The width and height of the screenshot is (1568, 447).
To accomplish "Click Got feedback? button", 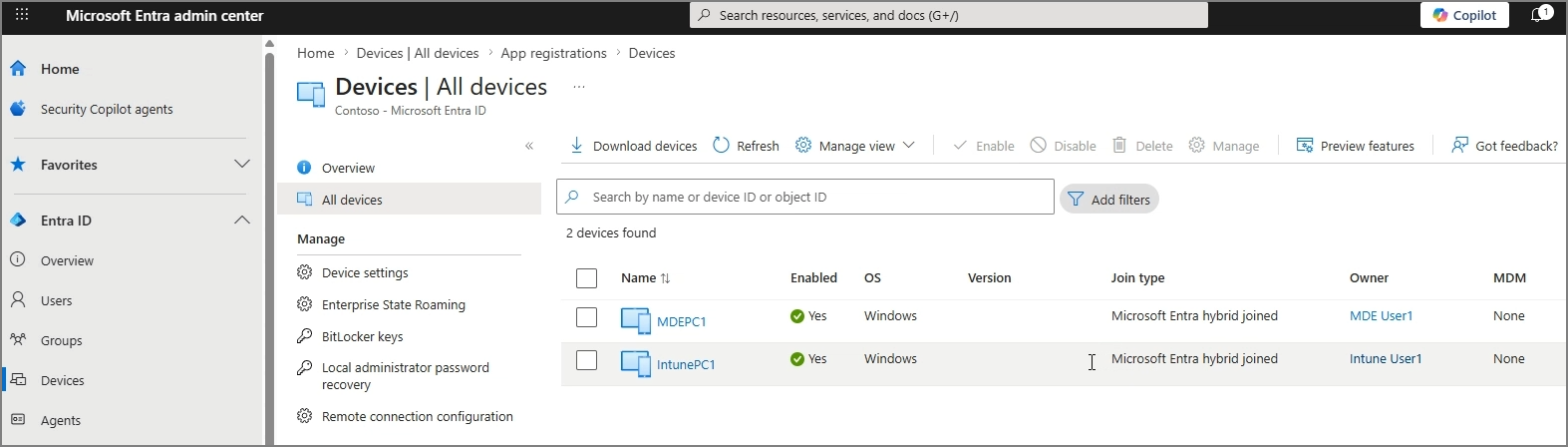I will click(x=1504, y=146).
